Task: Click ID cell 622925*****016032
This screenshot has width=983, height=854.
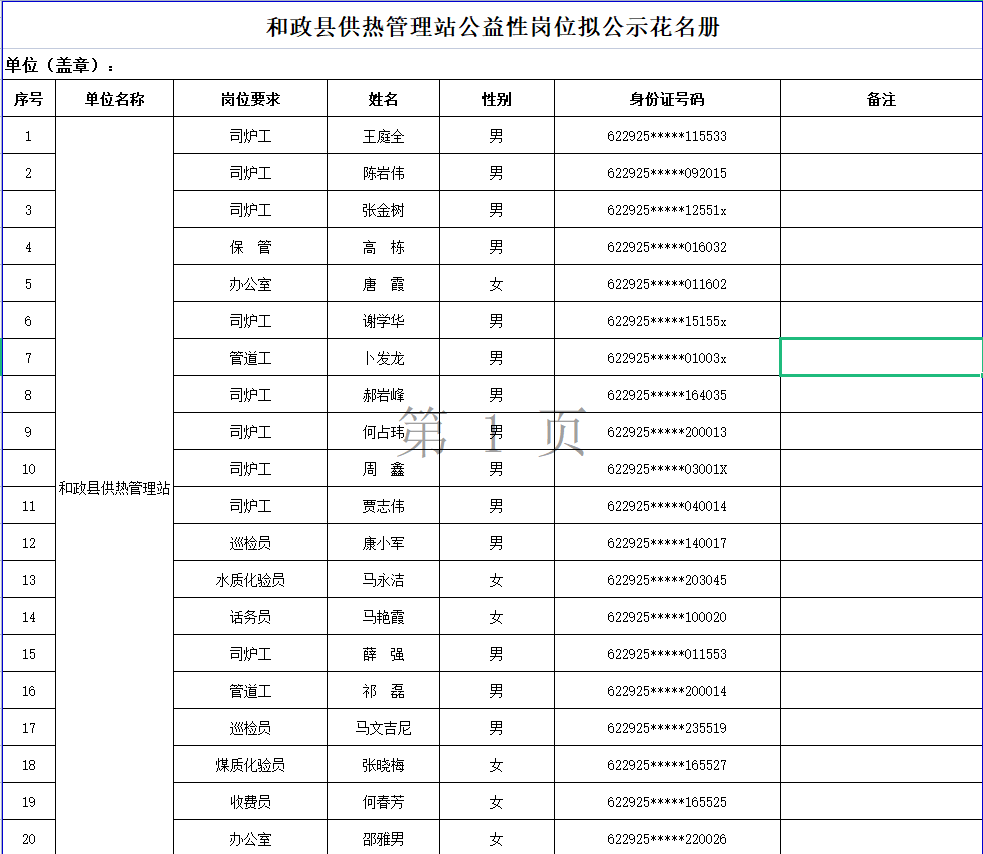Action: pyautogui.click(x=667, y=246)
